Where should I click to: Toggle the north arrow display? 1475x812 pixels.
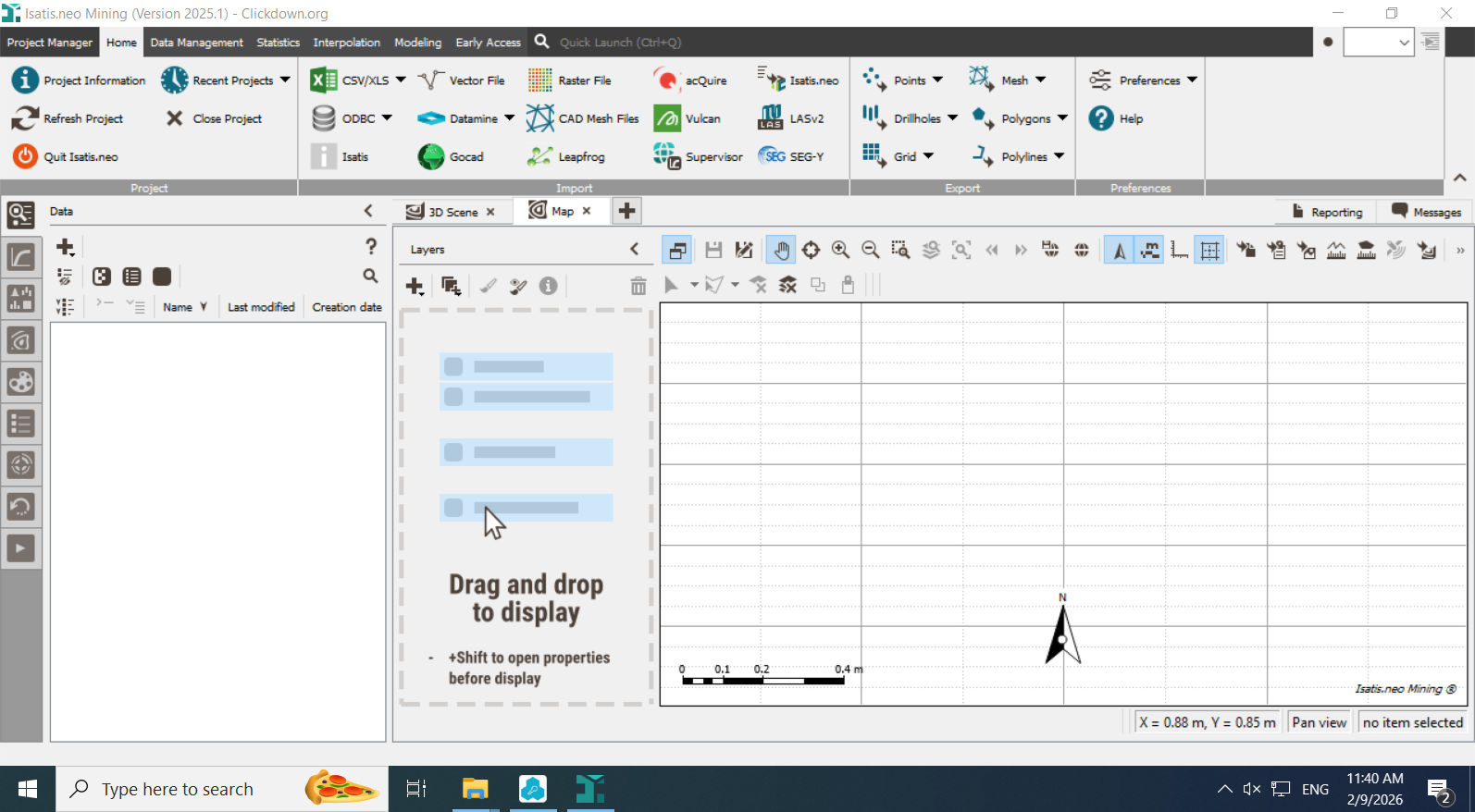click(x=1120, y=250)
